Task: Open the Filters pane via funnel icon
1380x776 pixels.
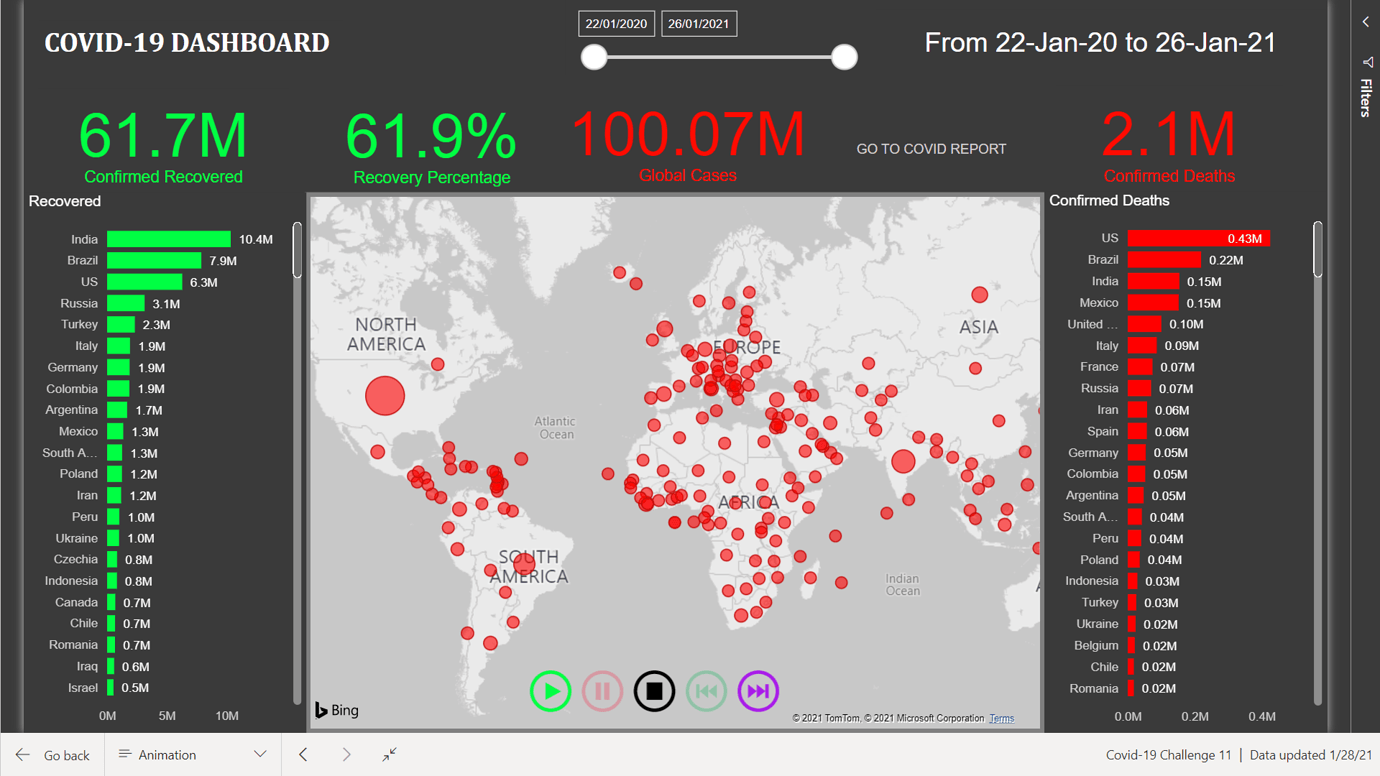Action: coord(1367,62)
